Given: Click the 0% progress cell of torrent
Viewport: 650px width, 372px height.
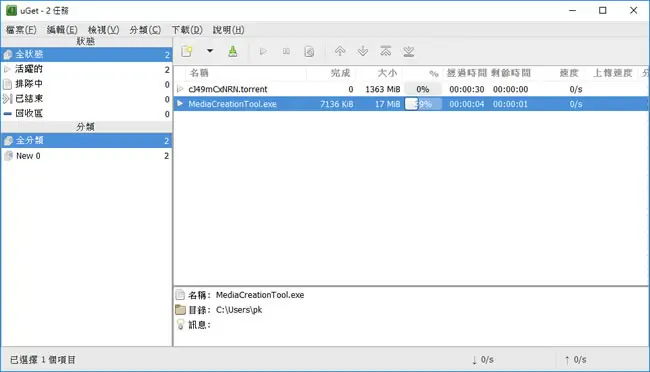Looking at the screenshot, I should click(x=423, y=89).
